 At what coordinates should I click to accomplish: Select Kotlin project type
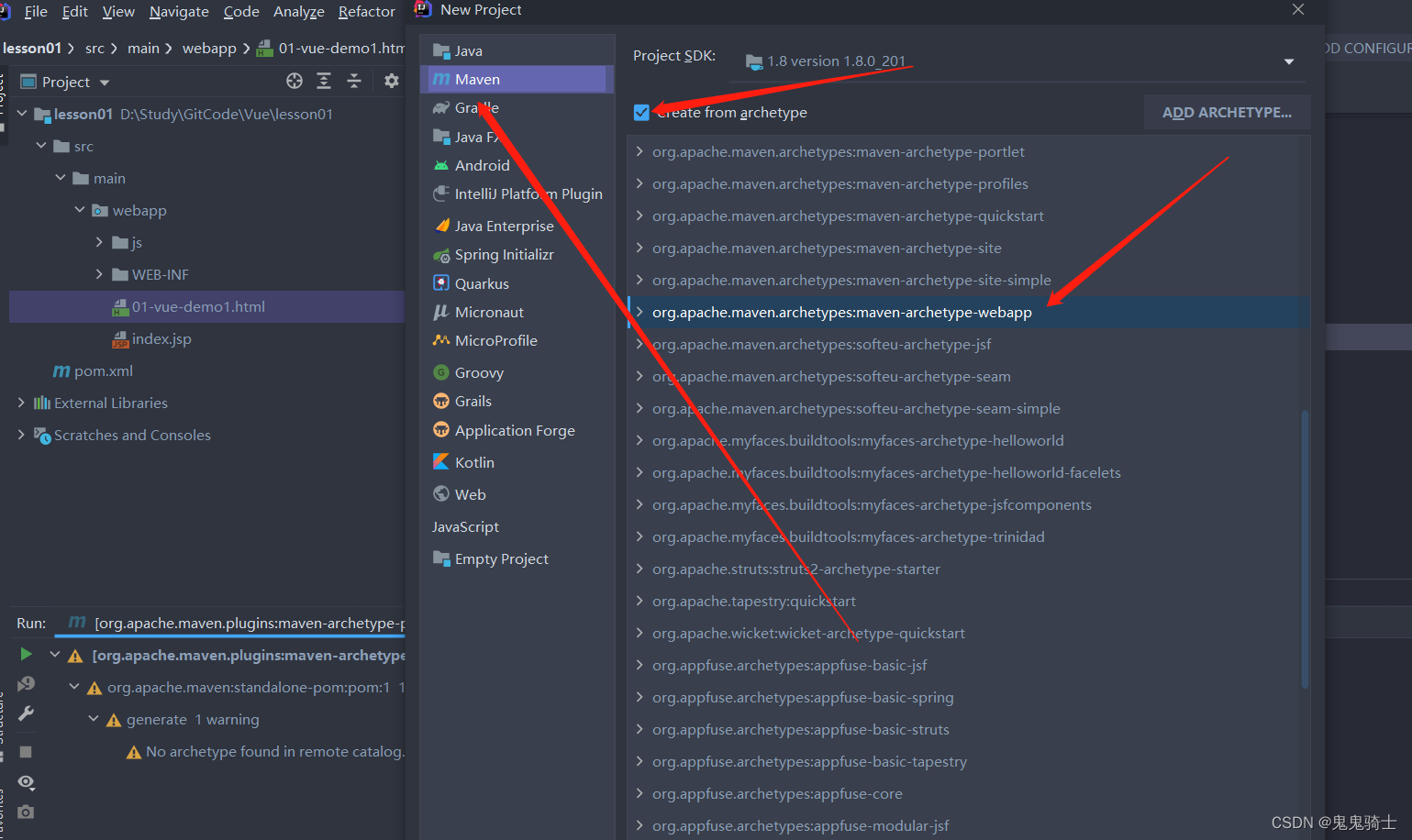(x=517, y=462)
